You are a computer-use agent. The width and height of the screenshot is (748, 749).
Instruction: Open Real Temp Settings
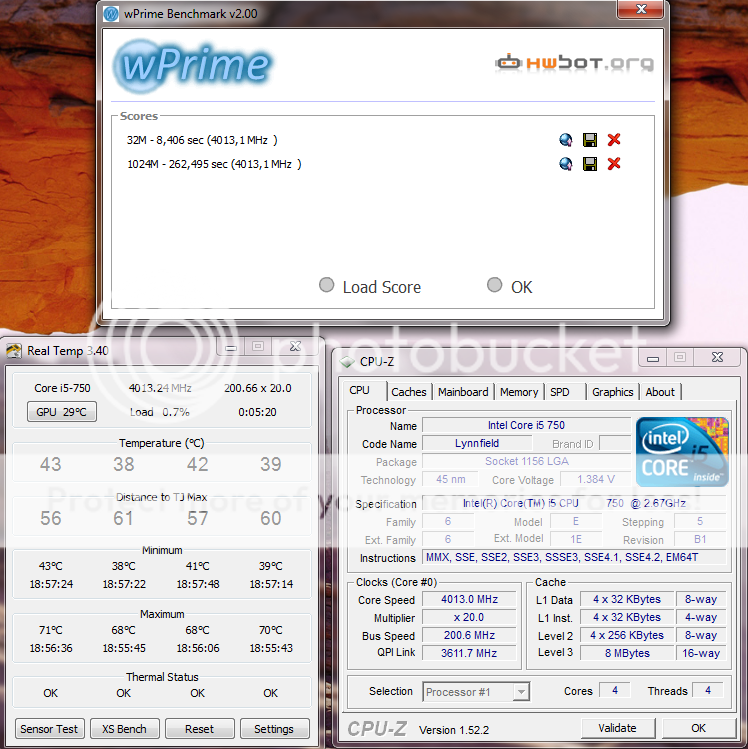click(x=274, y=729)
